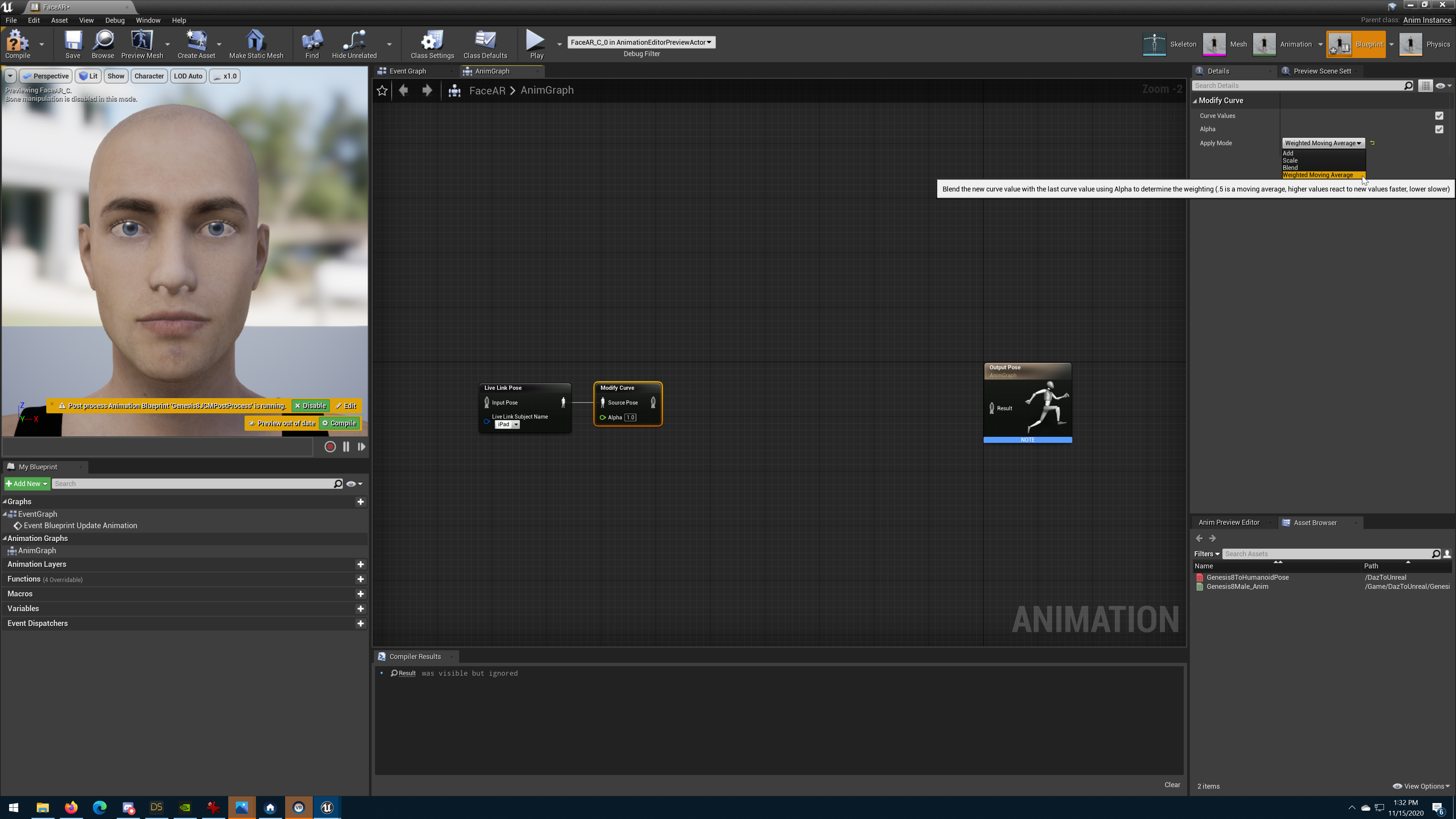
Task: Open the Live Link Subject Name dropdown
Action: click(507, 425)
